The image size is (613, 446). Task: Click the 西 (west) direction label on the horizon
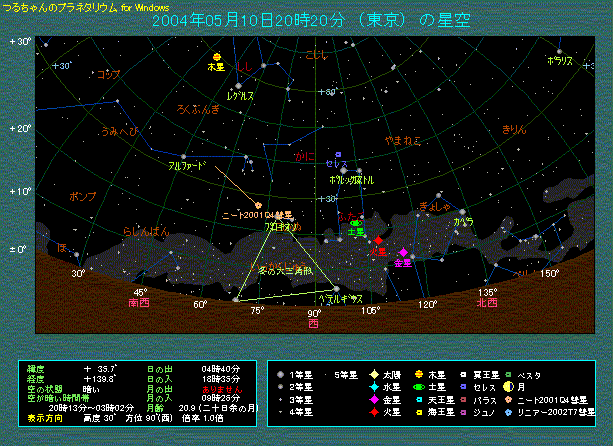pos(313,324)
